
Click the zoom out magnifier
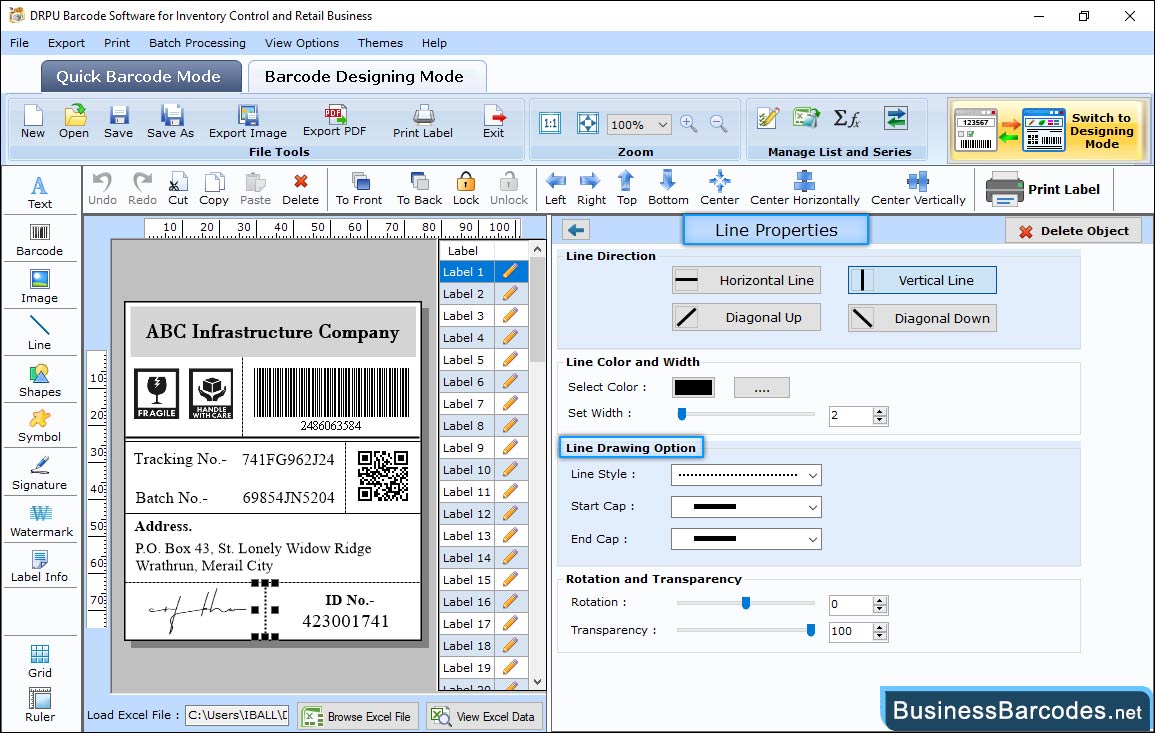(718, 124)
